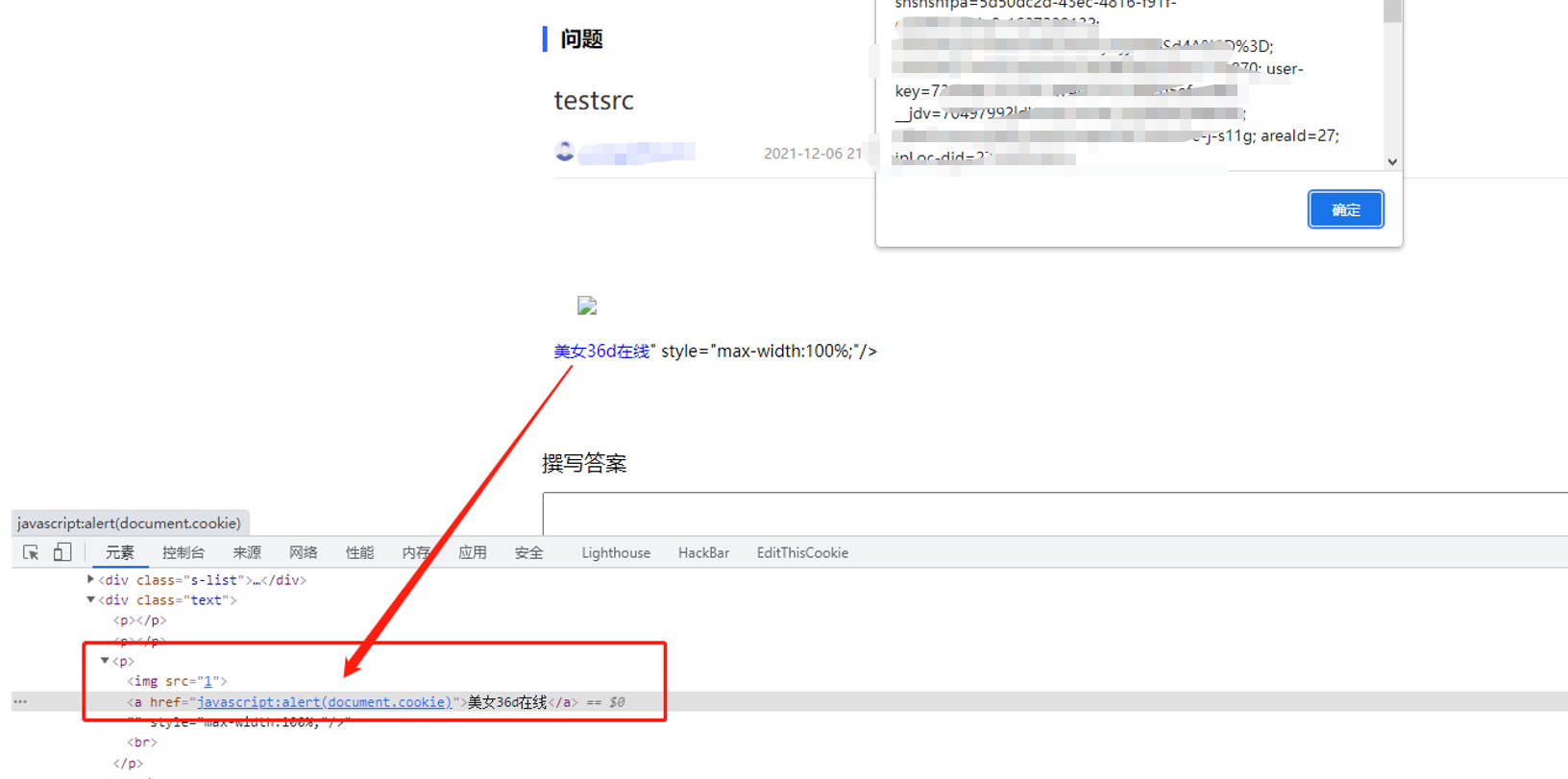This screenshot has height=779, width=1568.
Task: Click the 问题 section heading
Action: (x=581, y=39)
